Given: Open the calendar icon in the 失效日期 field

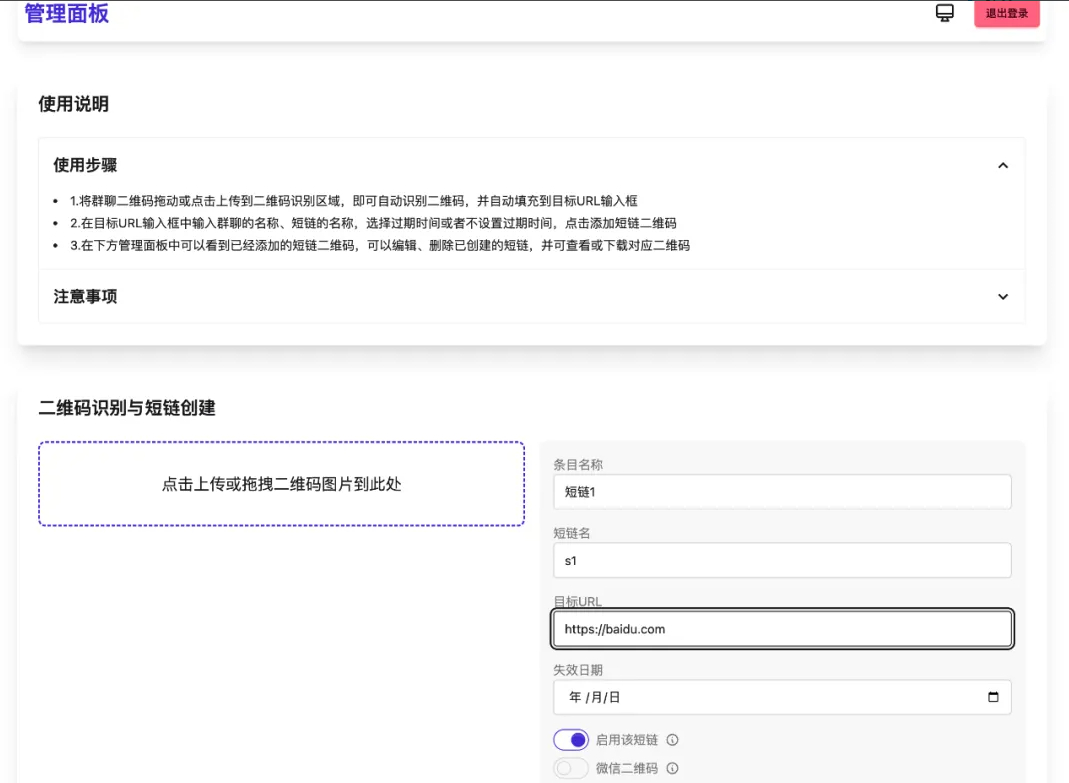Looking at the screenshot, I should 994,697.
